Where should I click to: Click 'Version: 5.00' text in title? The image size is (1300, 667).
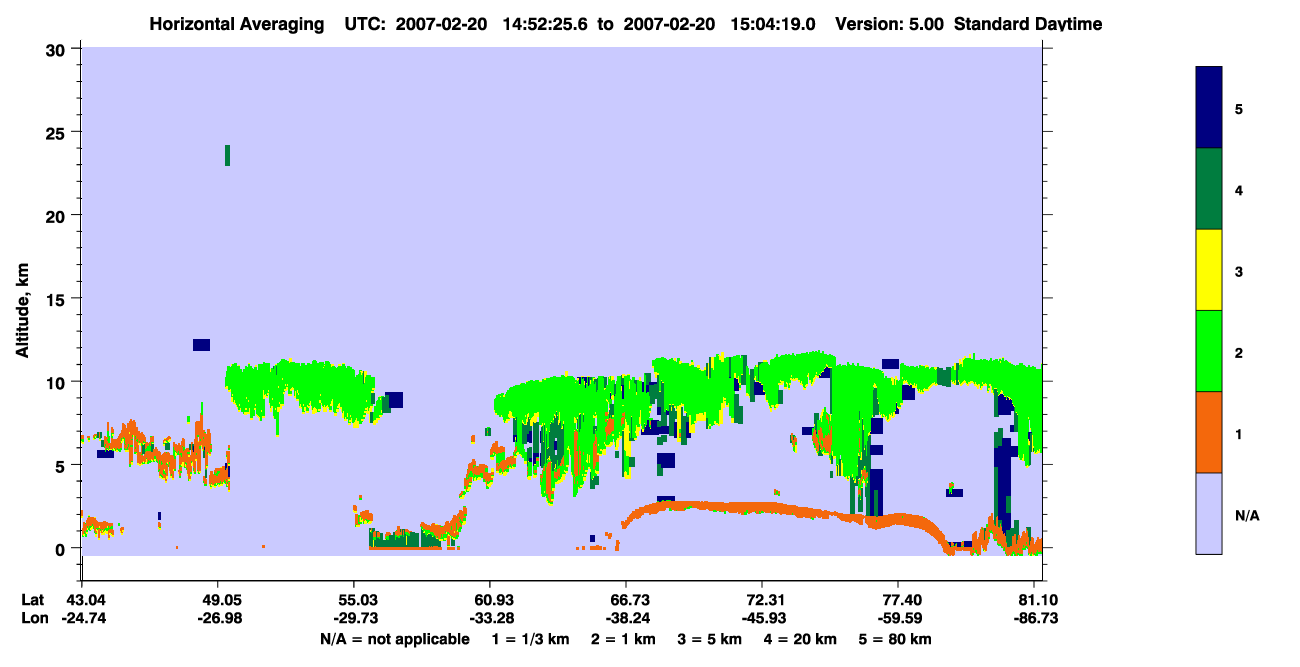click(889, 24)
